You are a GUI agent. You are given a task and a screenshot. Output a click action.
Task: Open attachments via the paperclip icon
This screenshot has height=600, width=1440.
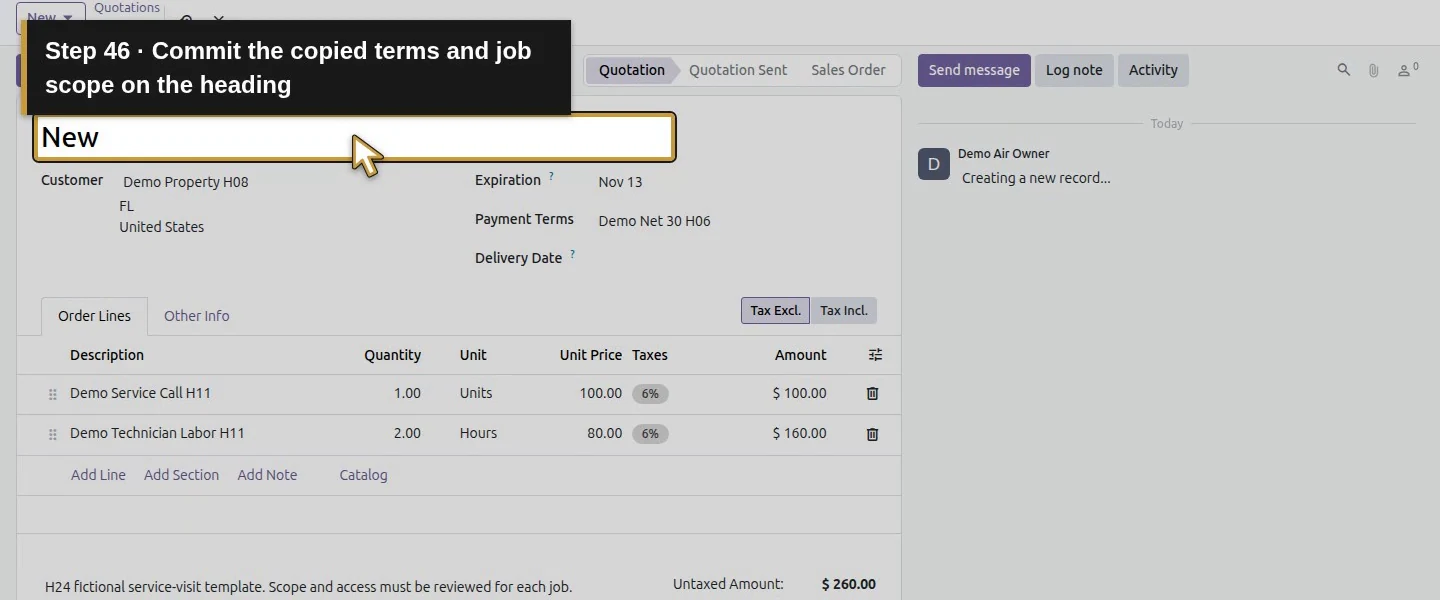1374,70
